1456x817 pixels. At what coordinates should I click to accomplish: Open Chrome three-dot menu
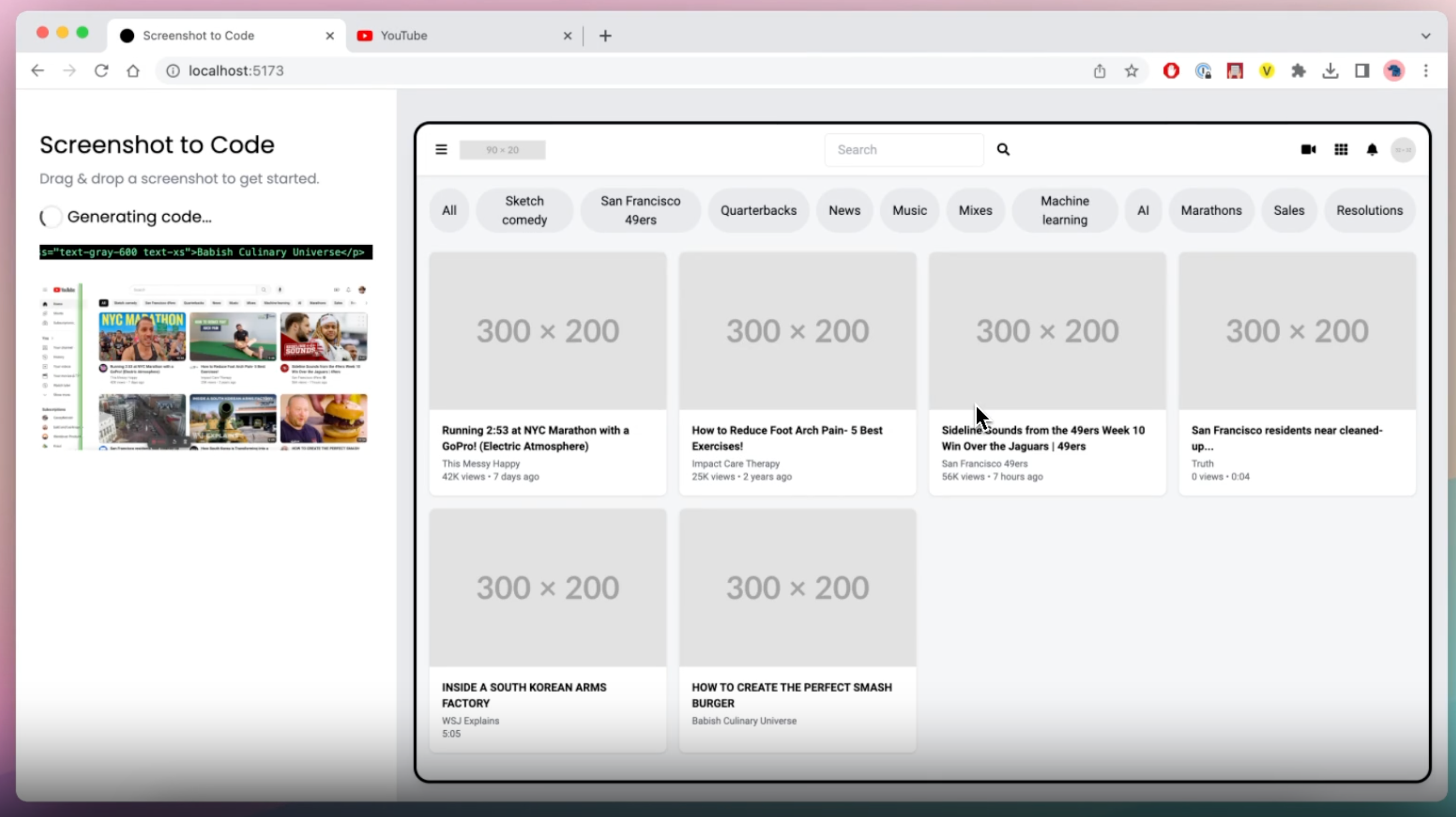click(x=1425, y=70)
